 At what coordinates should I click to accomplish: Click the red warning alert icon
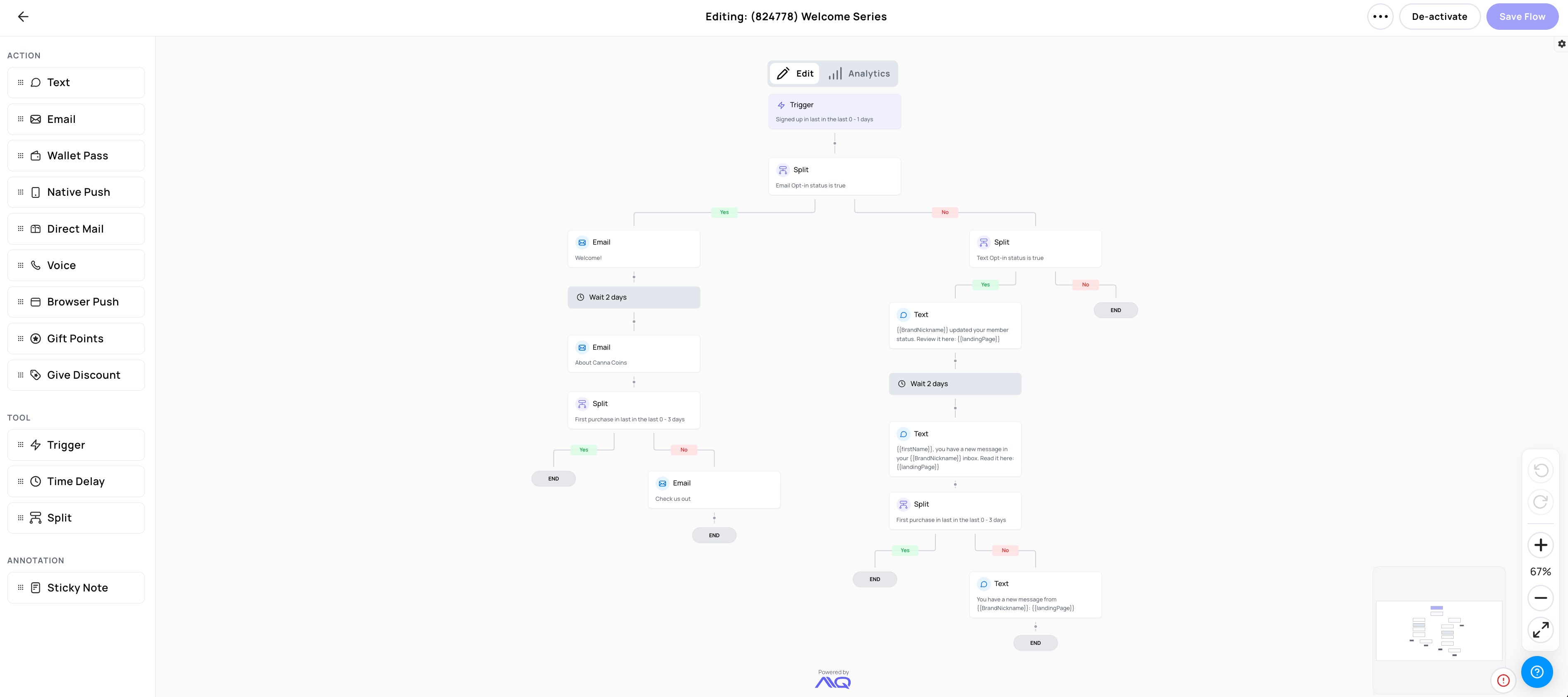point(1503,680)
